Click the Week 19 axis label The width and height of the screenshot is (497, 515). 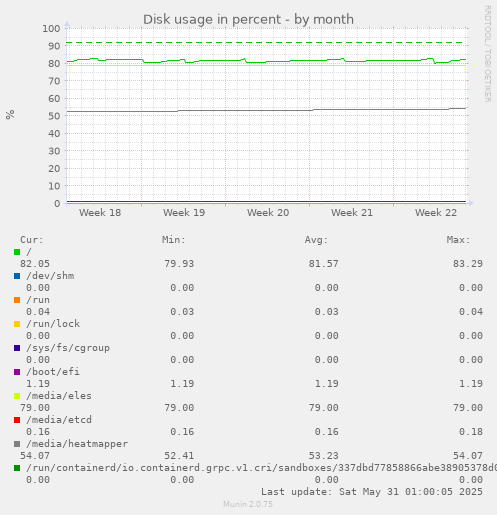184,213
